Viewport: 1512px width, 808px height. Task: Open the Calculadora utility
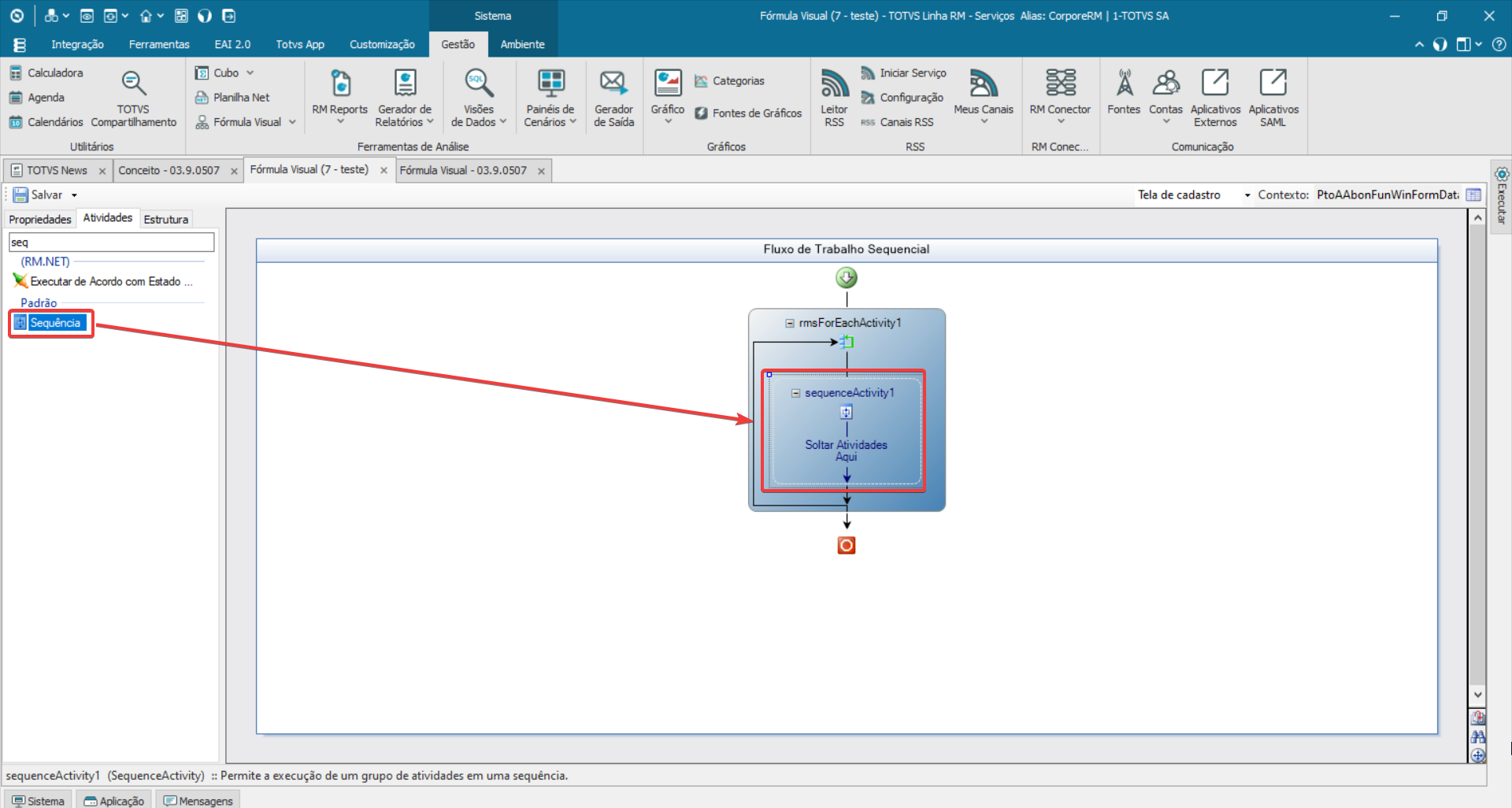click(x=46, y=72)
